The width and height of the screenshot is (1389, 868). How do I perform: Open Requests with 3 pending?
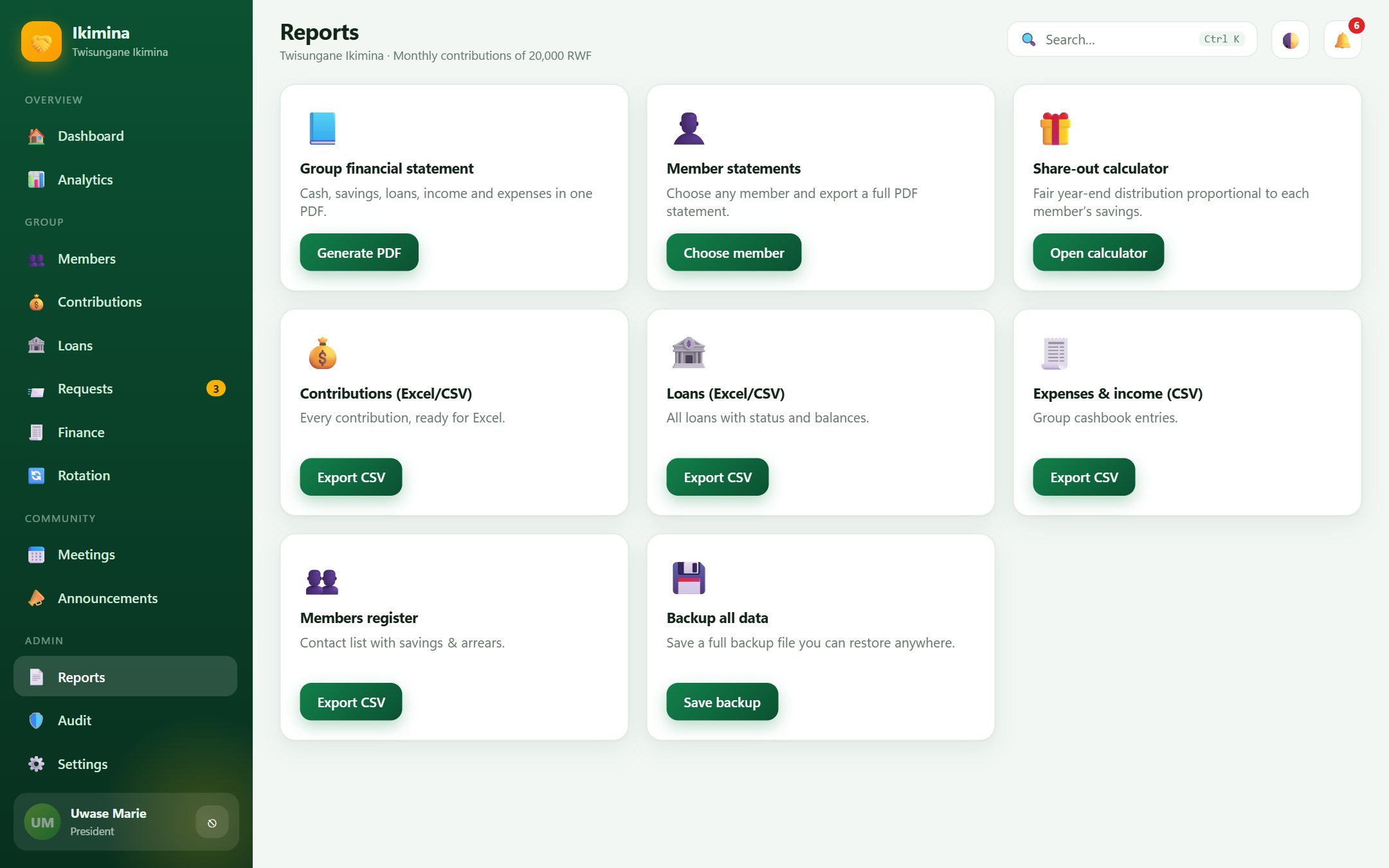pos(125,389)
